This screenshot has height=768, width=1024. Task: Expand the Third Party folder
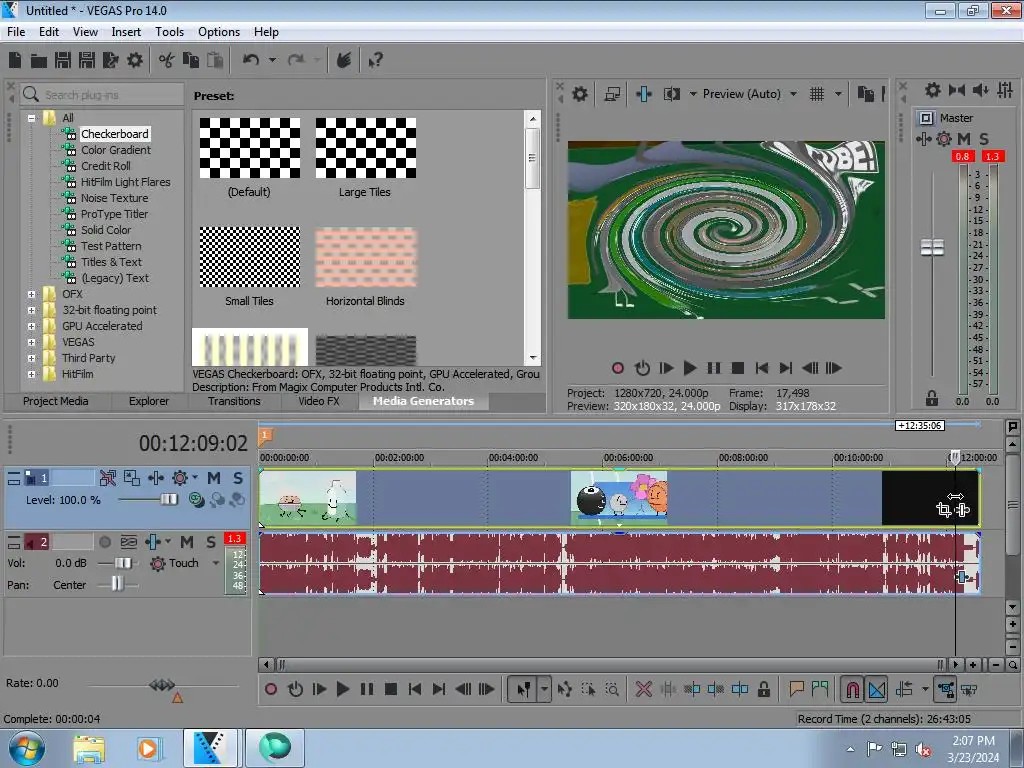[31, 359]
